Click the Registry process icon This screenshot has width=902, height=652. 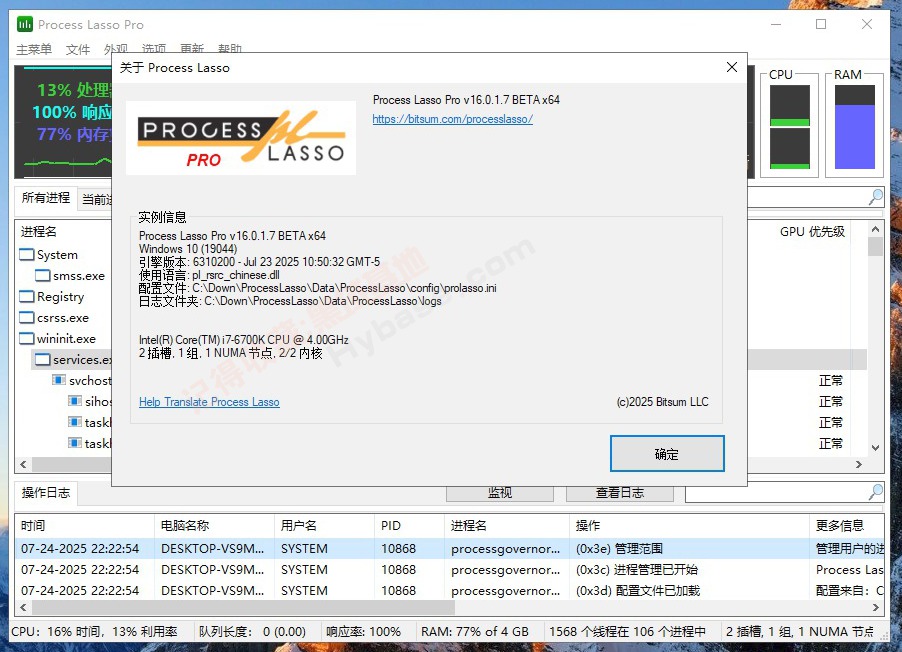(26, 296)
